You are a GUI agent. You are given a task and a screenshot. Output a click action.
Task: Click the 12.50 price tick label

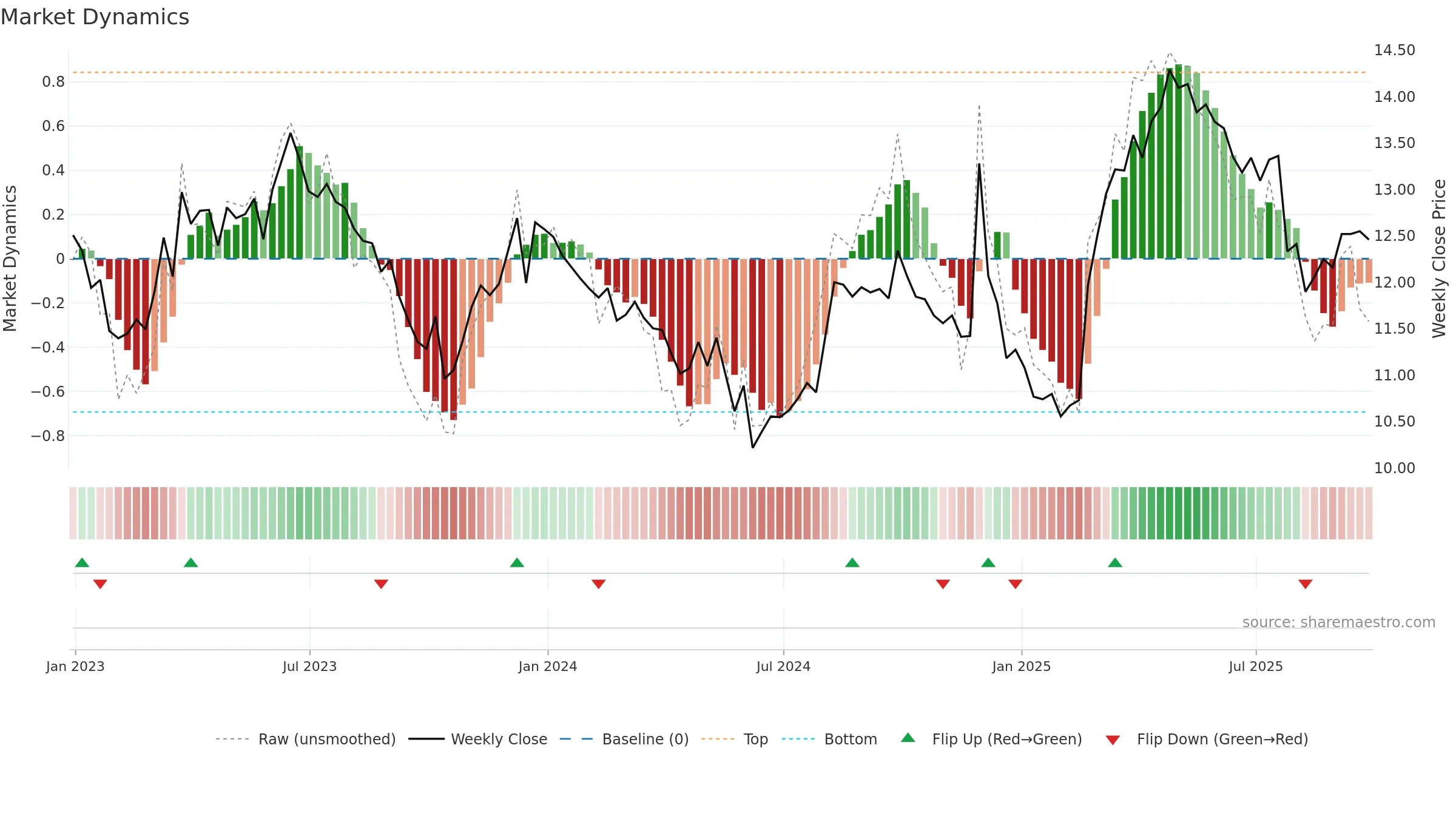1395,236
